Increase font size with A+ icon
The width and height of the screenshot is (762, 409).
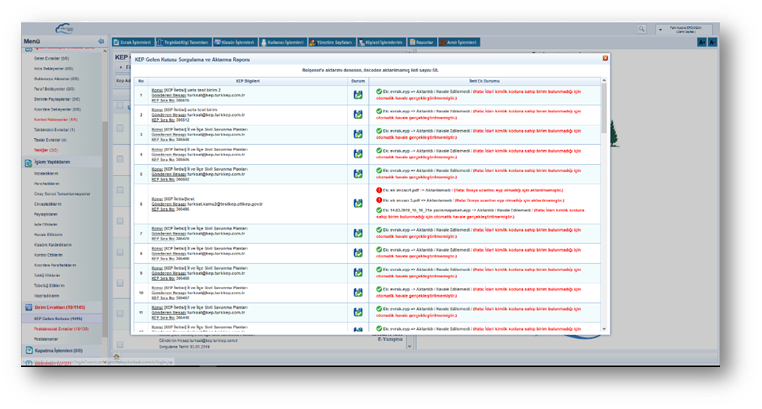(x=700, y=42)
